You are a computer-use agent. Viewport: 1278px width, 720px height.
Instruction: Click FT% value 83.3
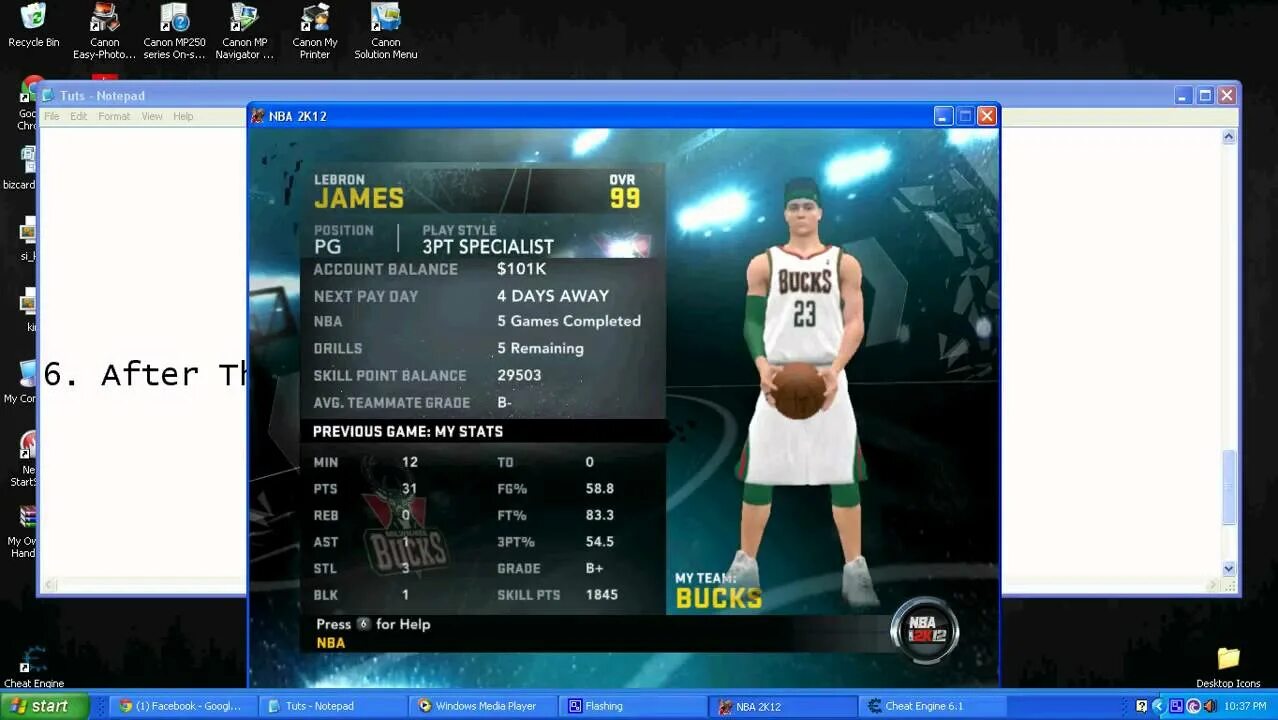pos(600,515)
